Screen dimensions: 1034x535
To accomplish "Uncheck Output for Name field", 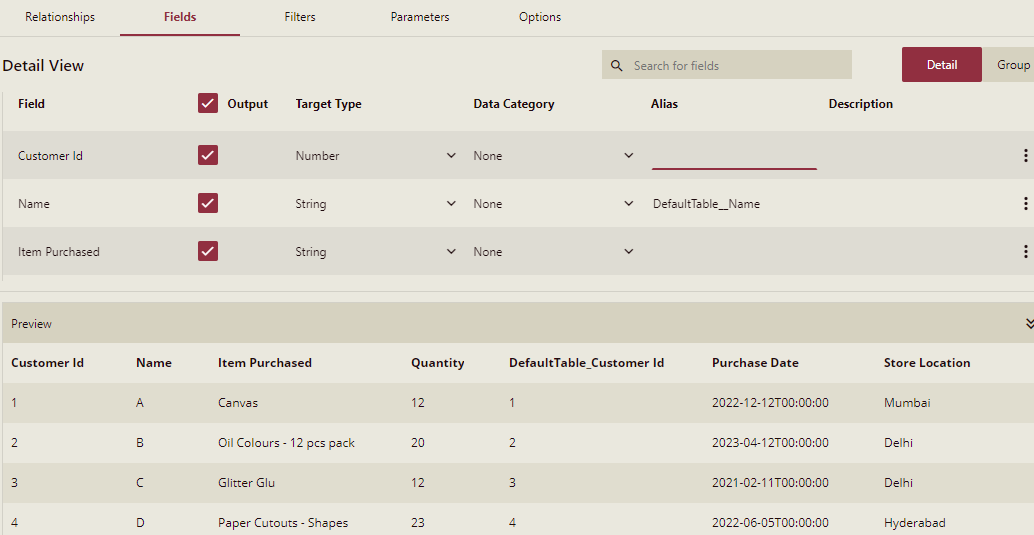I will [x=208, y=203].
